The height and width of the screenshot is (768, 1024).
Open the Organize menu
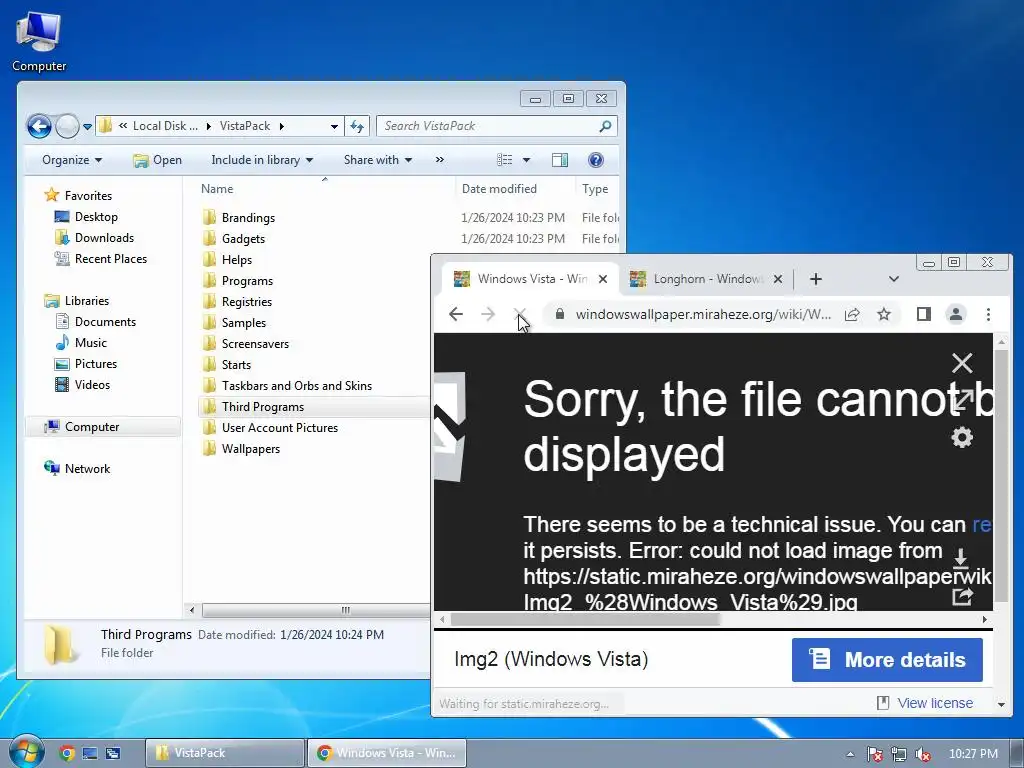pyautogui.click(x=72, y=160)
